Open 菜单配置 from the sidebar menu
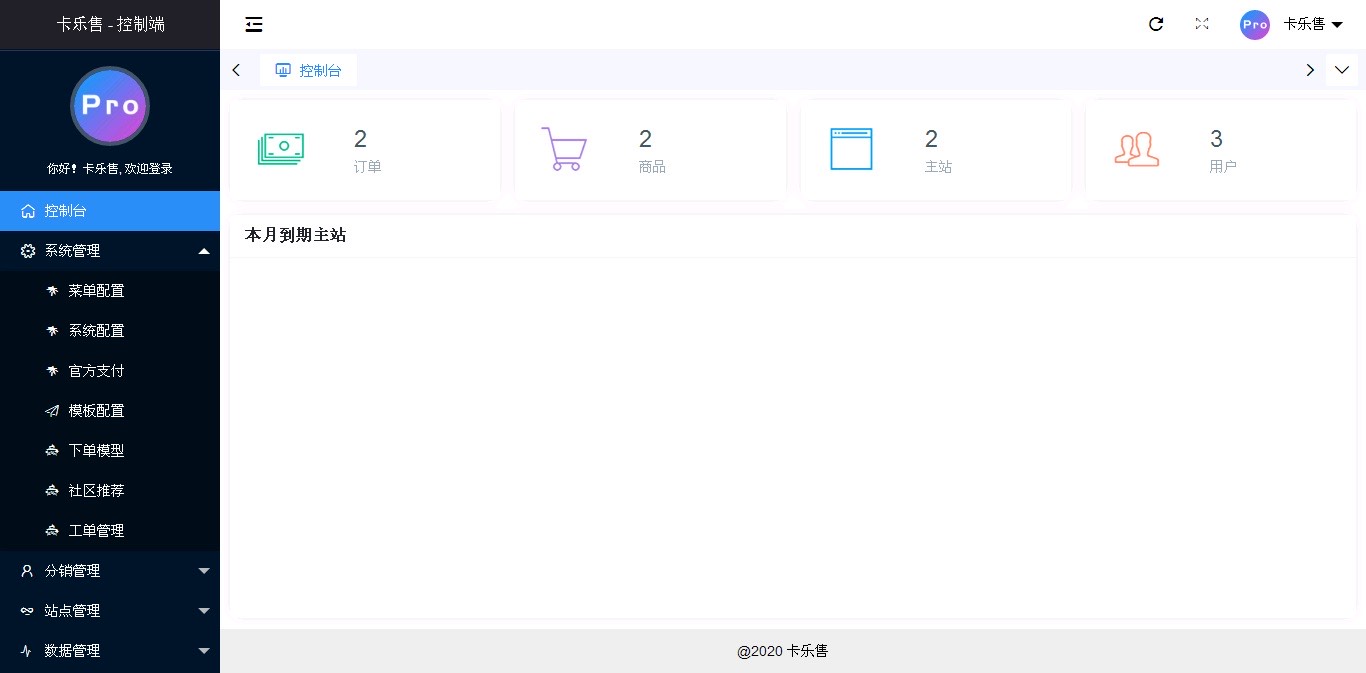 point(96,291)
